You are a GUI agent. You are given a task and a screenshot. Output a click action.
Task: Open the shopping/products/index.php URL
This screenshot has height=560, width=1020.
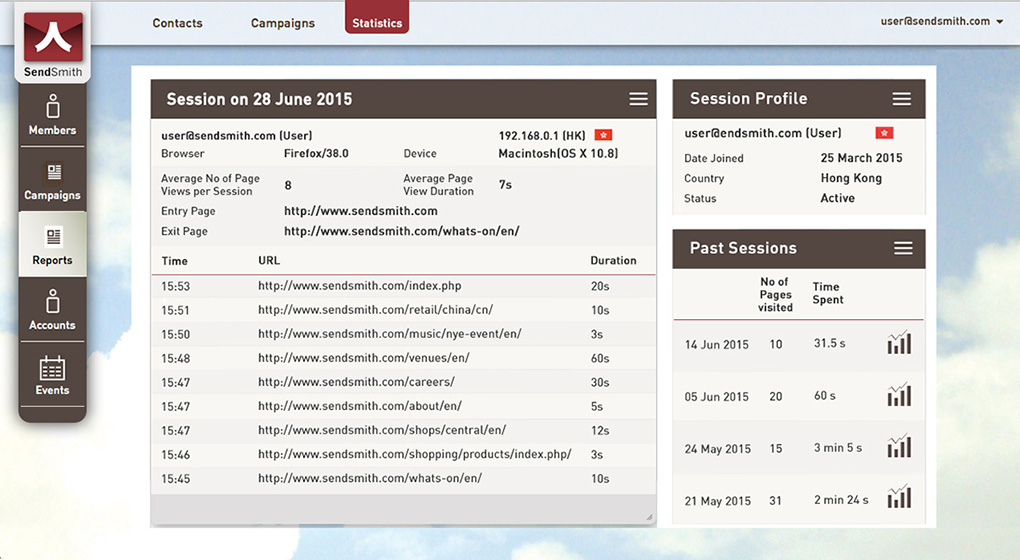pos(415,454)
